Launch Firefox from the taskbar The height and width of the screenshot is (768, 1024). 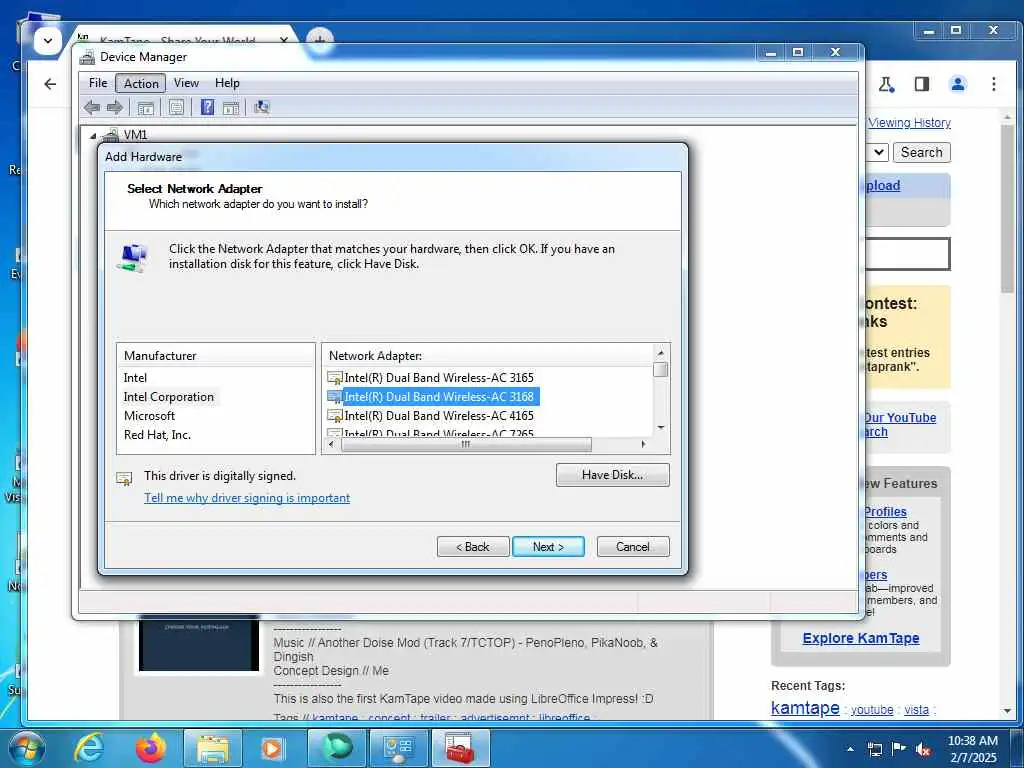pyautogui.click(x=151, y=748)
